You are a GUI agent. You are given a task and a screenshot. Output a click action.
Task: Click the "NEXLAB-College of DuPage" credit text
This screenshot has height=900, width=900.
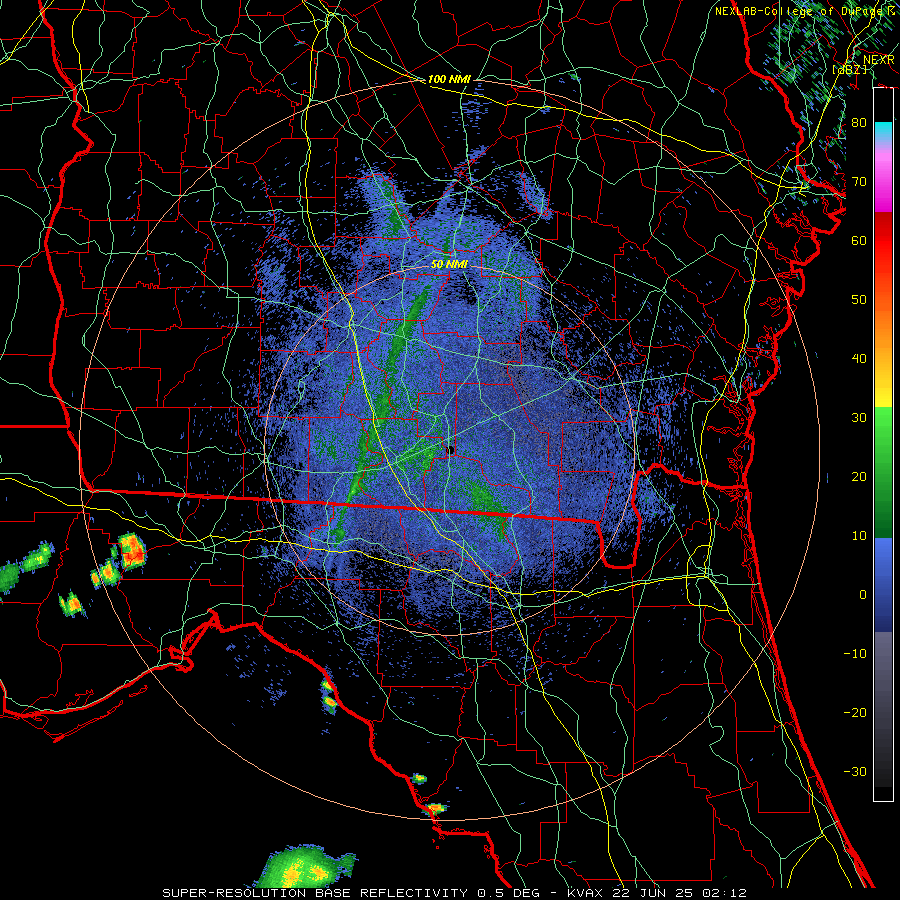tap(801, 11)
